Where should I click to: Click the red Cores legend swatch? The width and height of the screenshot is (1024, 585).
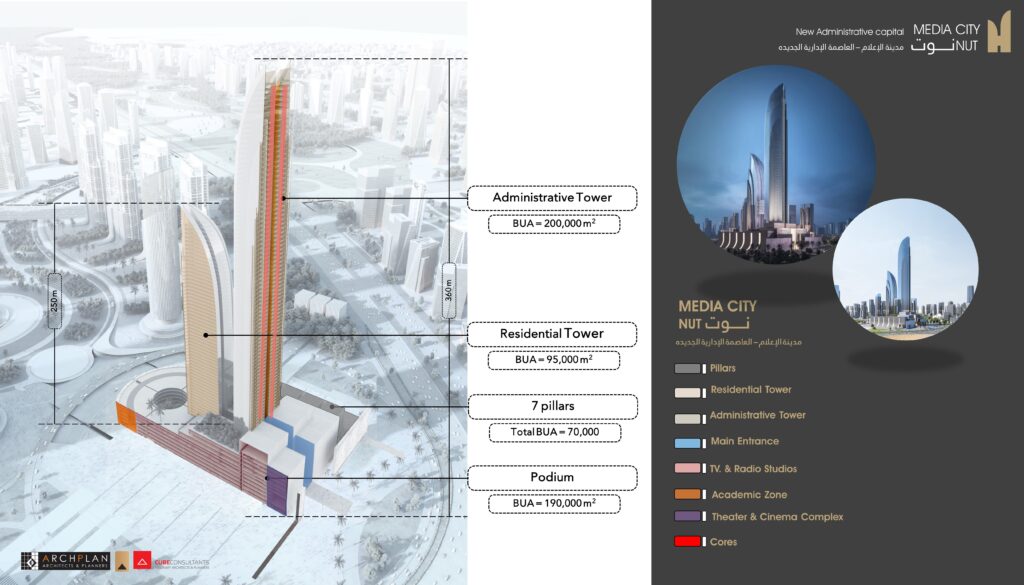click(x=688, y=541)
